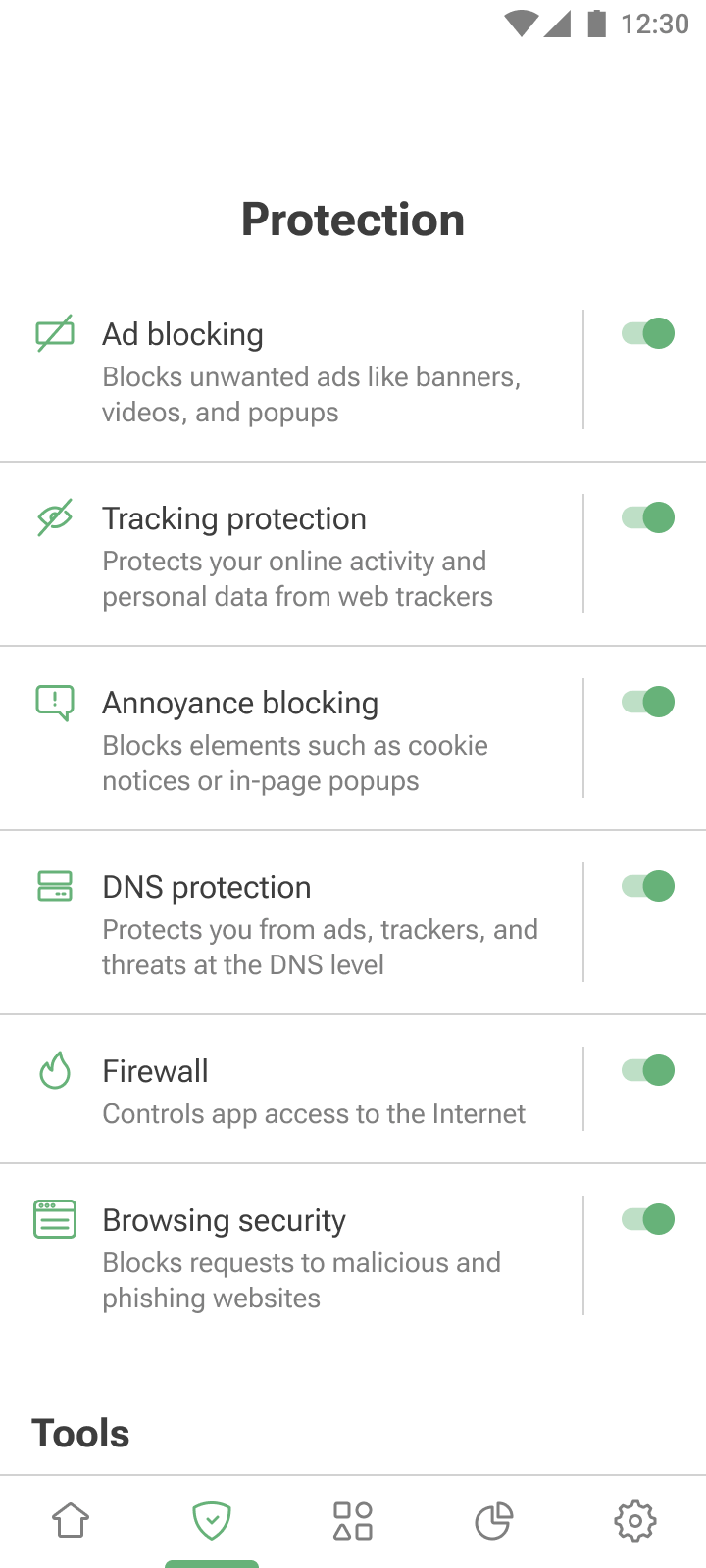Turn off the Ad blocking switch
Image resolution: width=706 pixels, height=1568 pixels.
648,333
